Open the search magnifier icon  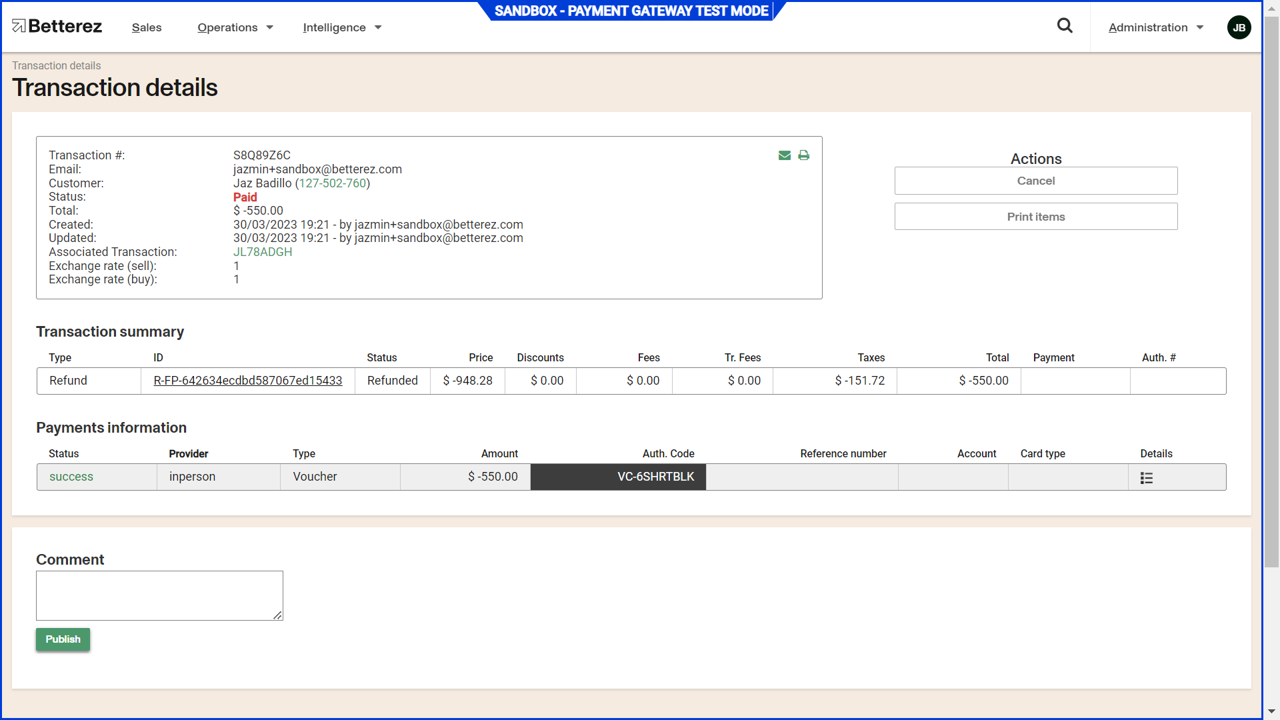click(x=1065, y=26)
